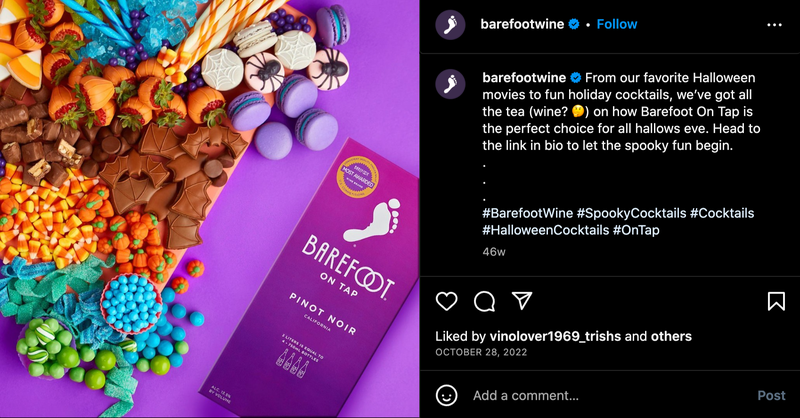The image size is (800, 418).
Task: Open vinolover1969_trishs profile from likes
Action: click(555, 336)
